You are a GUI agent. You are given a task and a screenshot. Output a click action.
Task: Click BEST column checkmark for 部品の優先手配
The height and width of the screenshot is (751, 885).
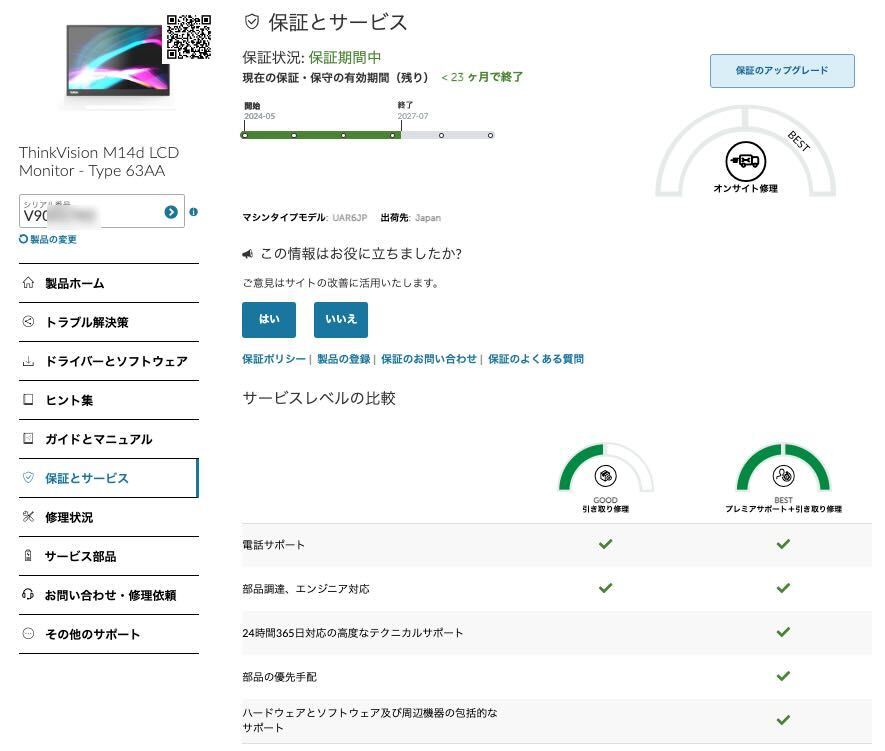coord(783,676)
